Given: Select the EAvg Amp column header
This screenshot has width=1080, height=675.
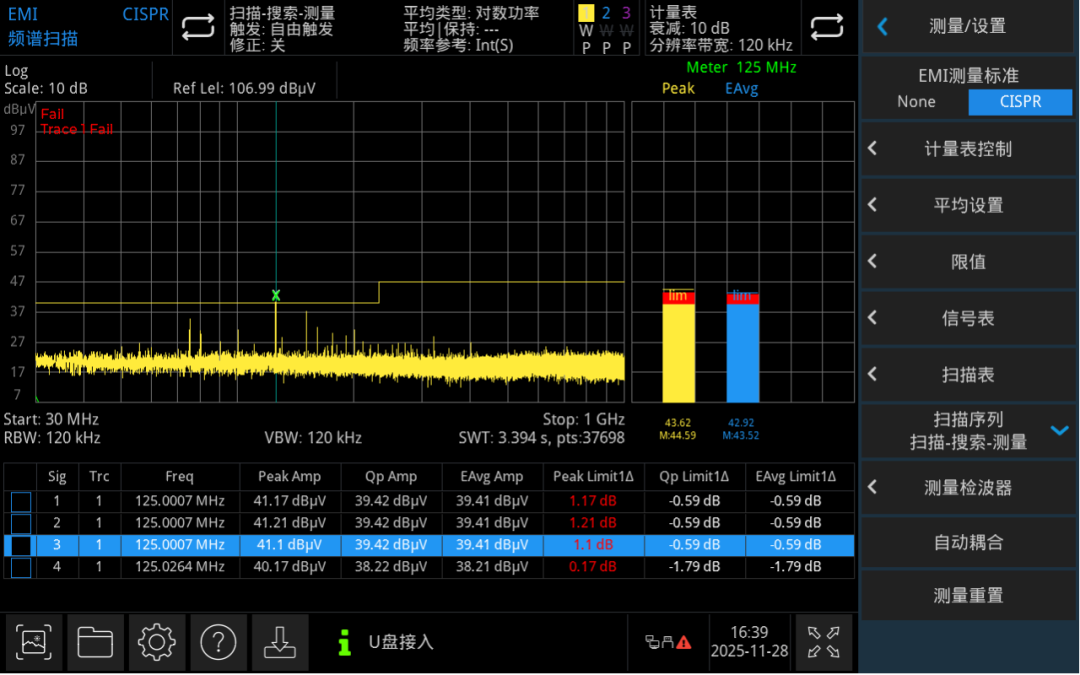Looking at the screenshot, I should click(x=492, y=477).
